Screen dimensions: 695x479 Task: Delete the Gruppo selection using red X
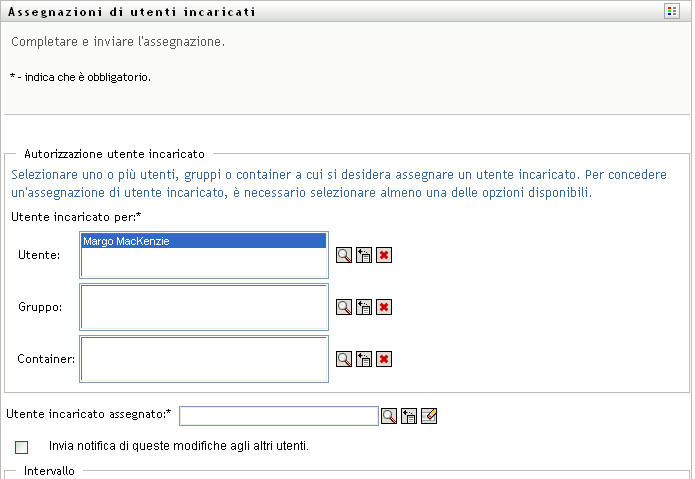pos(383,307)
